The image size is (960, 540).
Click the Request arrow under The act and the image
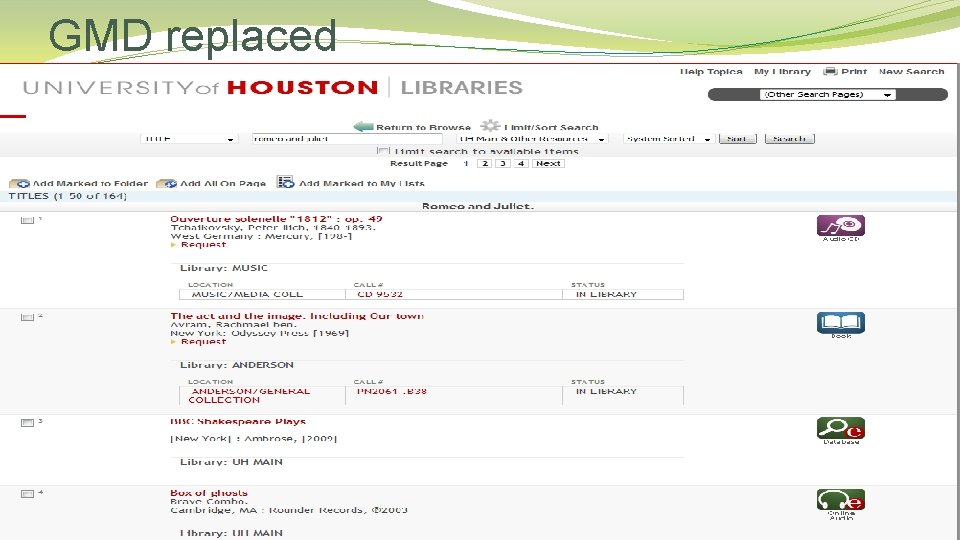coord(174,341)
